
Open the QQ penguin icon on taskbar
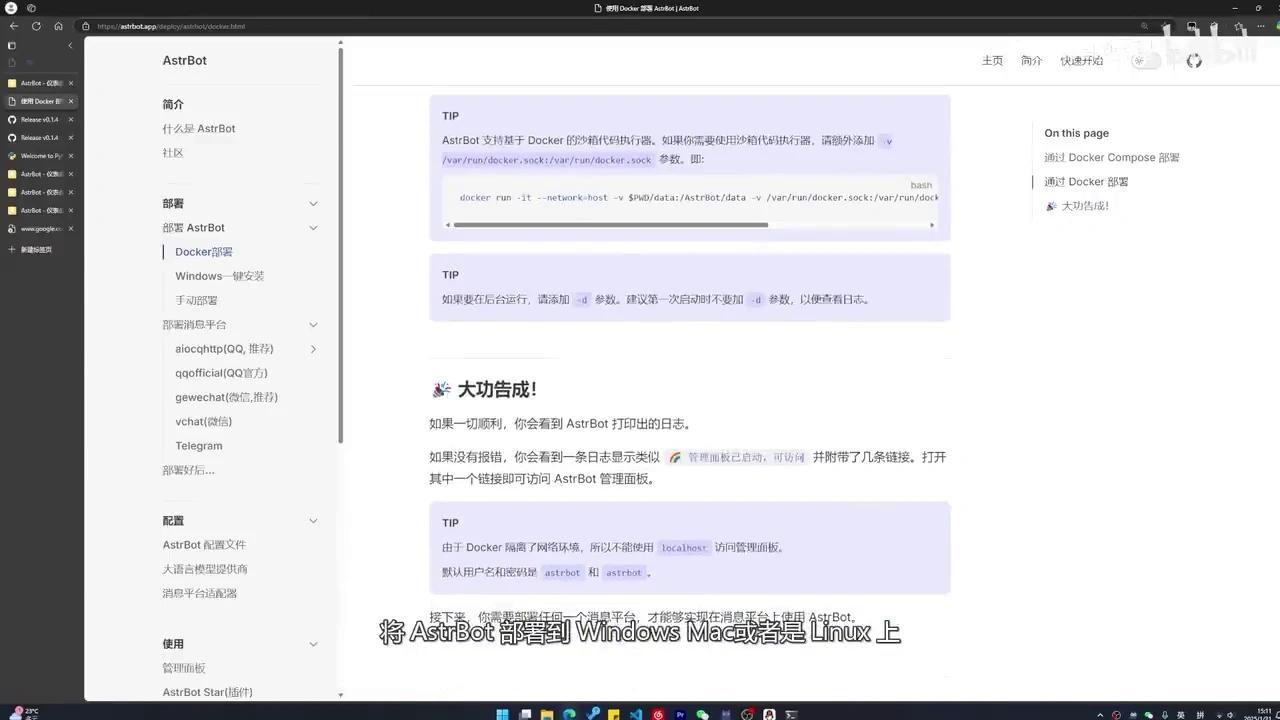[x=769, y=714]
